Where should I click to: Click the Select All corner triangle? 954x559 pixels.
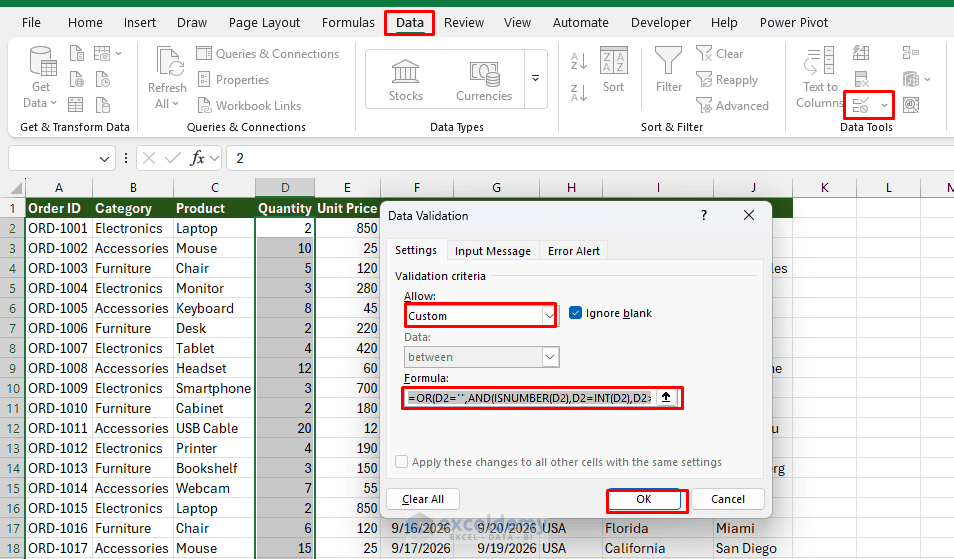point(16,188)
